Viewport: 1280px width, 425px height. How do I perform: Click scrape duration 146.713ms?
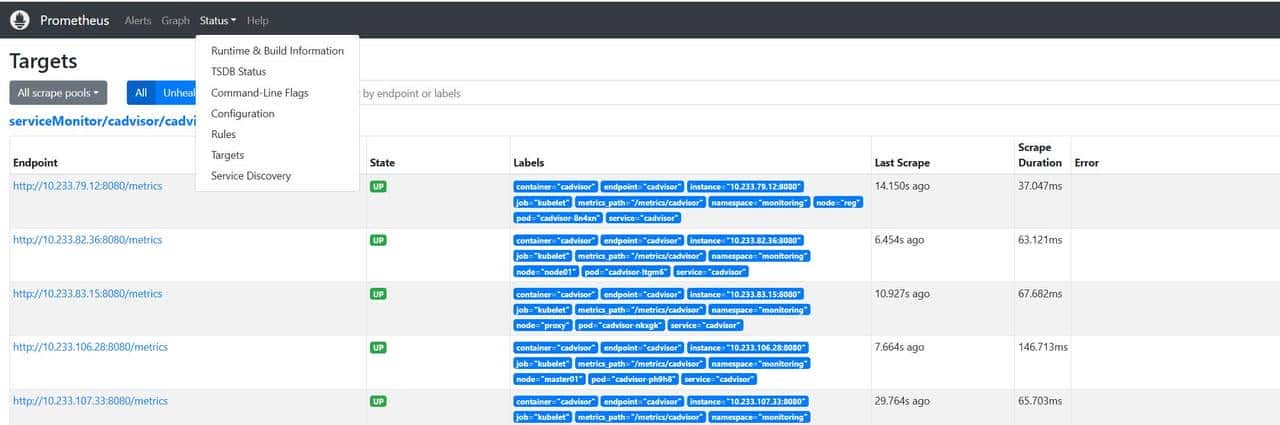click(1044, 347)
